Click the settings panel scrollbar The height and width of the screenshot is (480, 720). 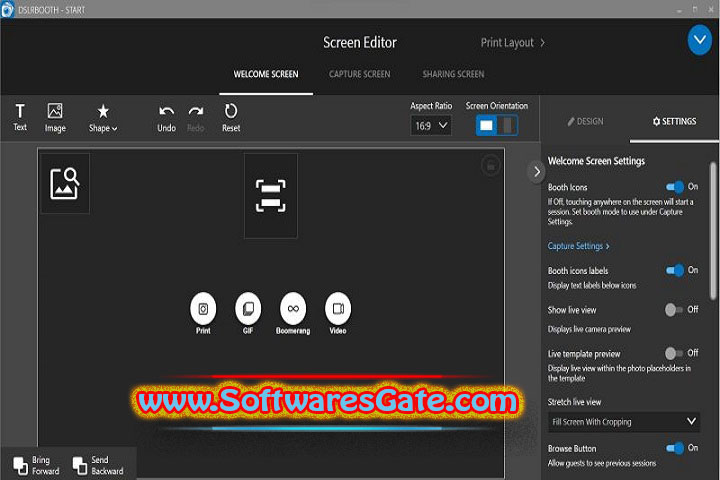pos(713,231)
